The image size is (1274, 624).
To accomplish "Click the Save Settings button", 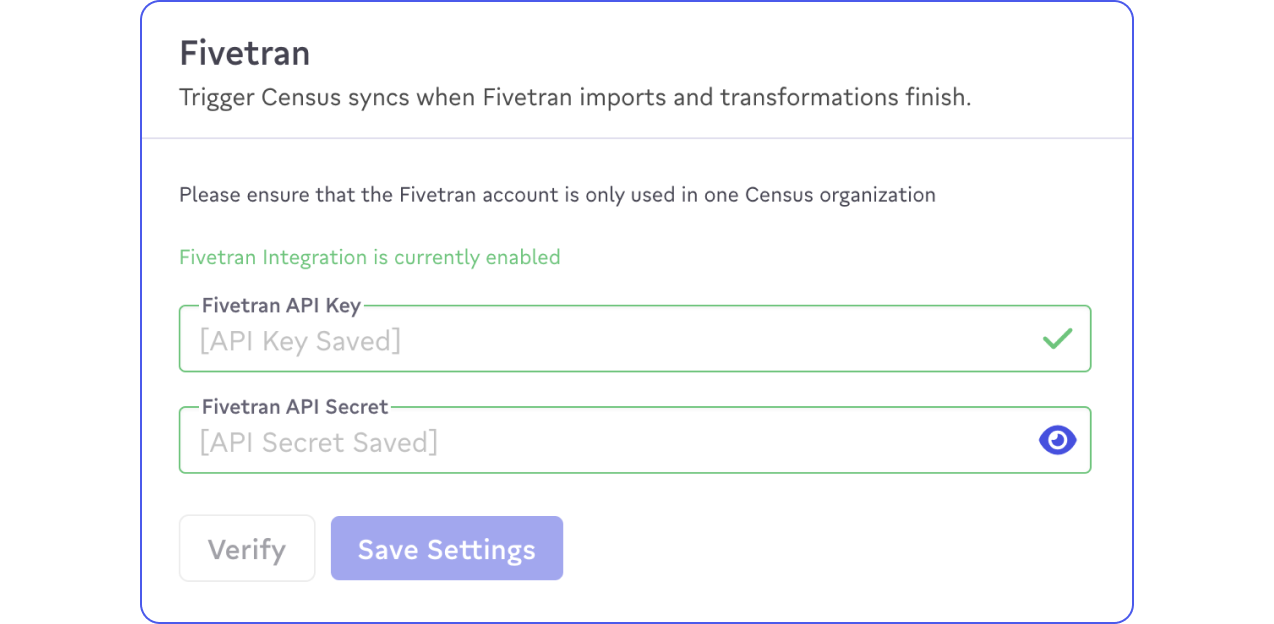I will pyautogui.click(x=446, y=549).
